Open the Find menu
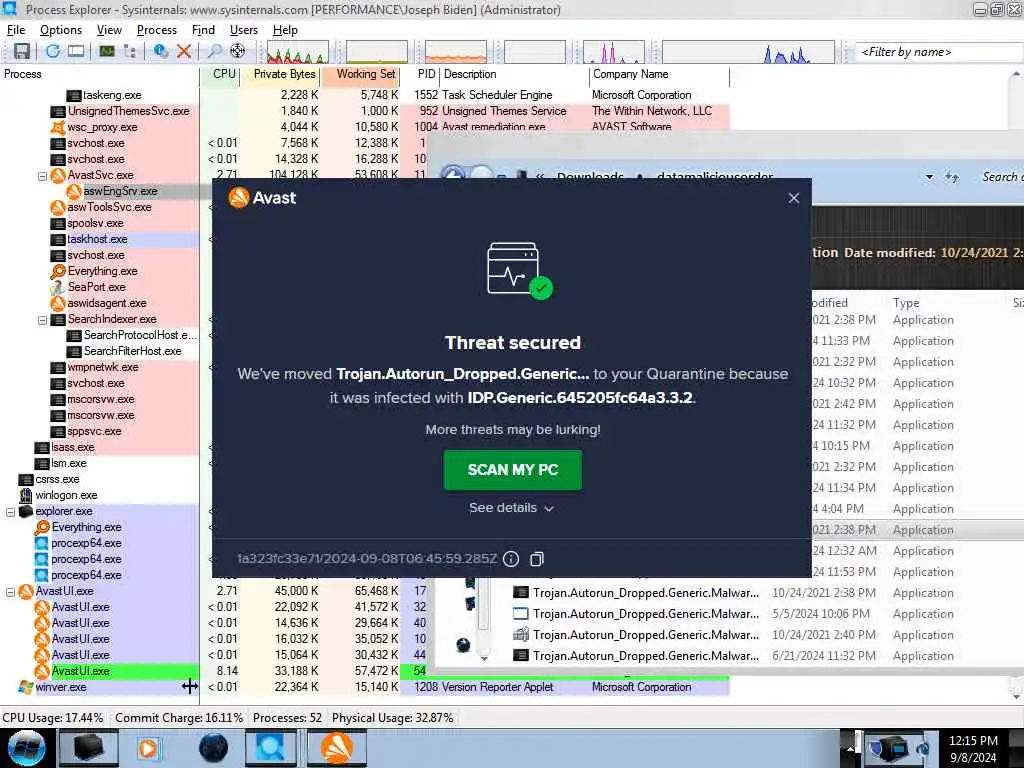Screen dimensions: 1024x768 click(203, 30)
